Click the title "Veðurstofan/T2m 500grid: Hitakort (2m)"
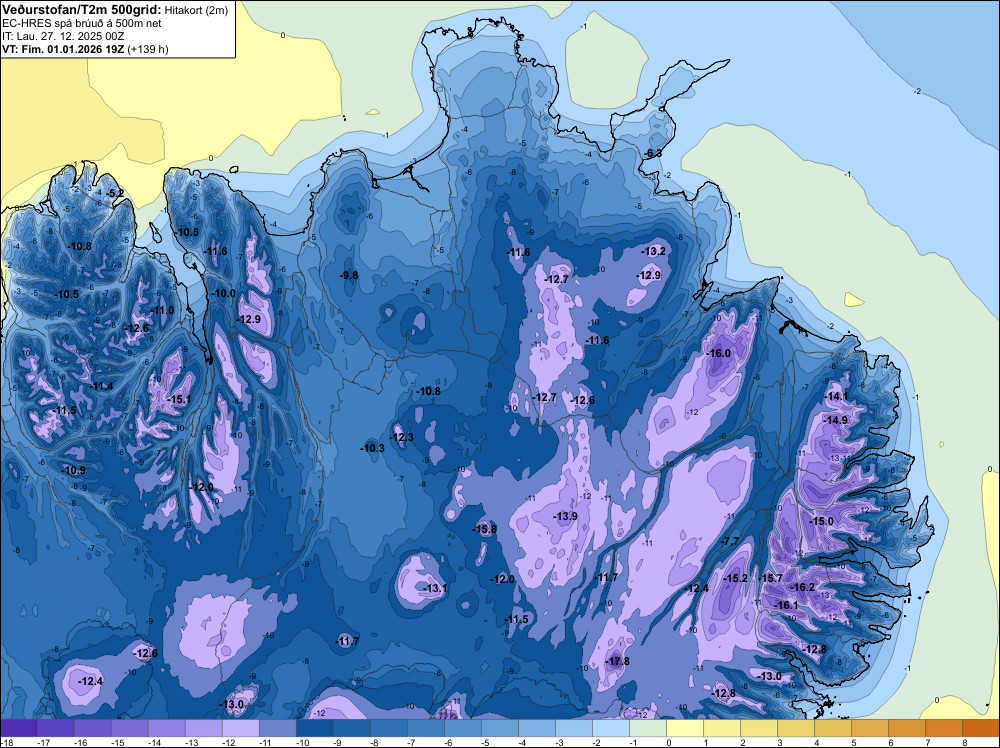Viewport: 1000px width, 748px height. [x=115, y=9]
